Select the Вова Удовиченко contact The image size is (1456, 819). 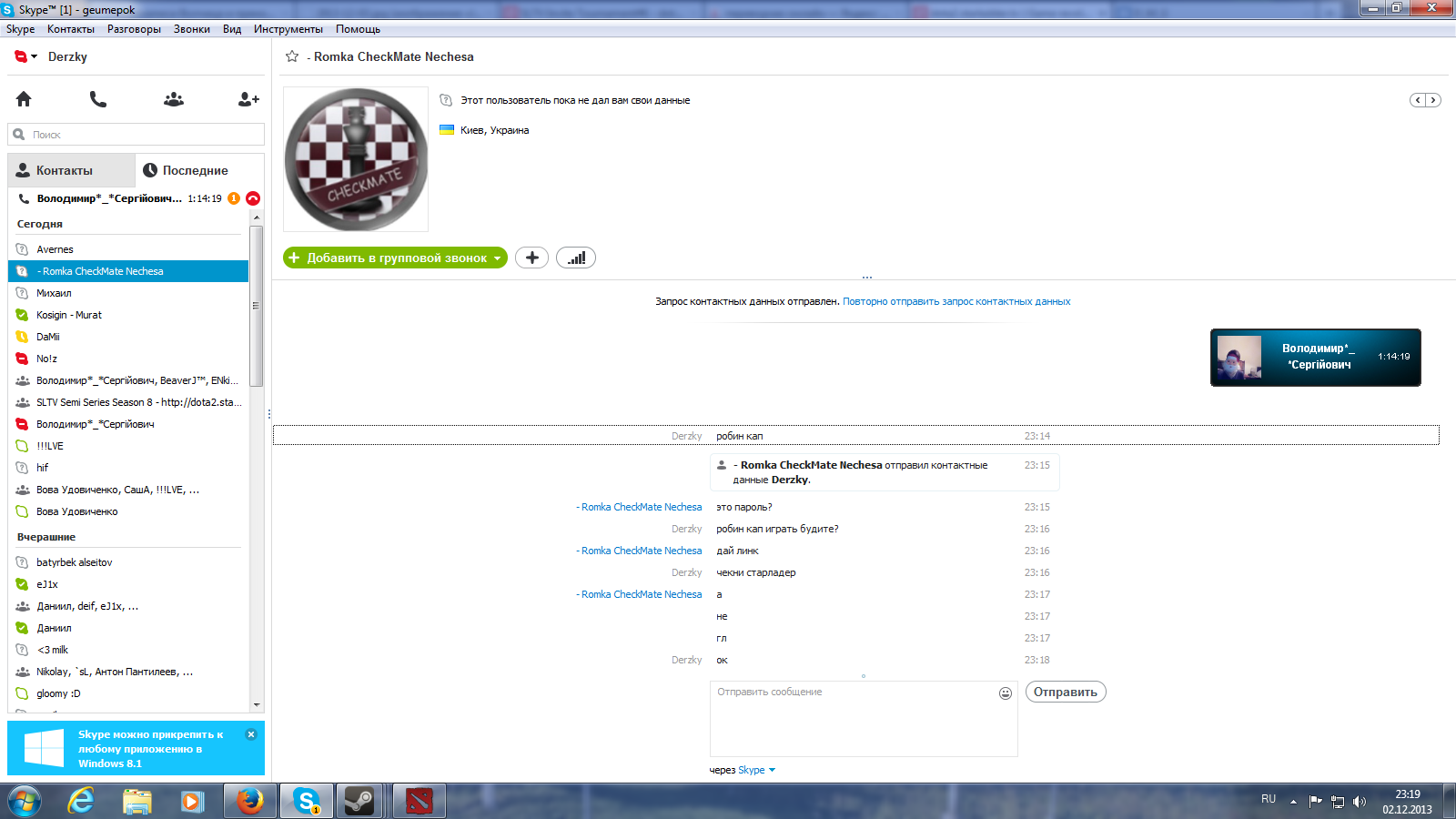click(x=128, y=511)
